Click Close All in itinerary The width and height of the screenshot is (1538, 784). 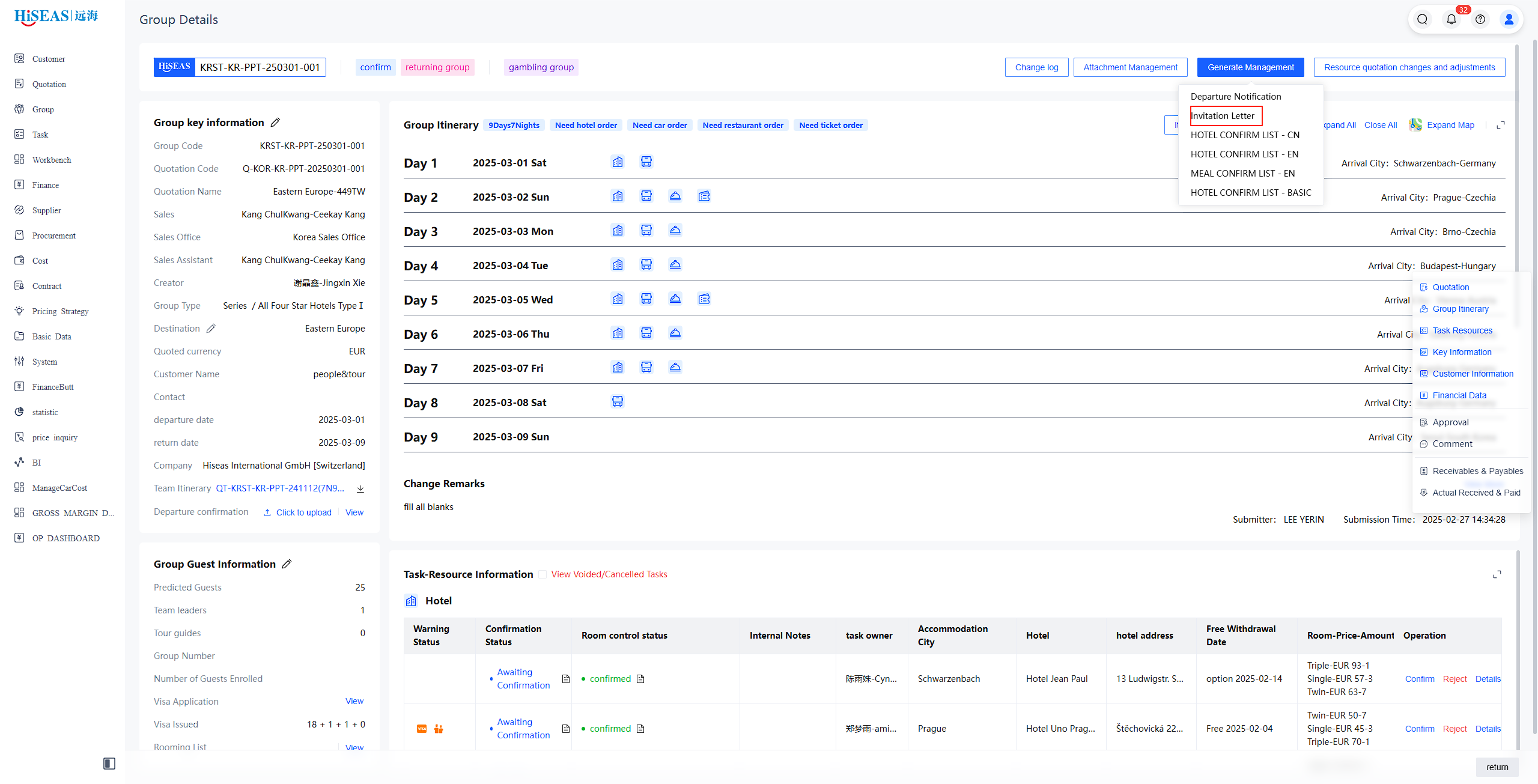click(x=1380, y=125)
